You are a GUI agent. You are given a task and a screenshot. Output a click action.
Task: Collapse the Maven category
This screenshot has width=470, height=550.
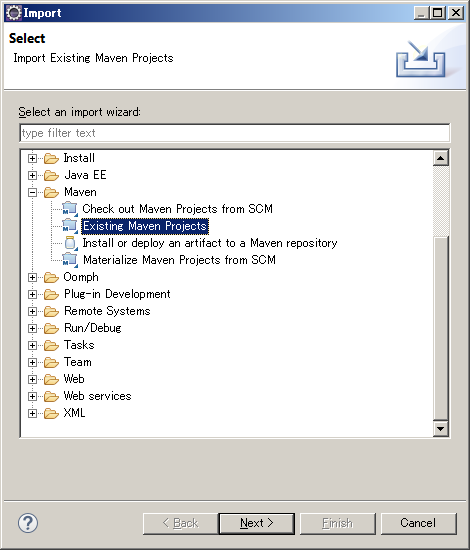pyautogui.click(x=32, y=193)
